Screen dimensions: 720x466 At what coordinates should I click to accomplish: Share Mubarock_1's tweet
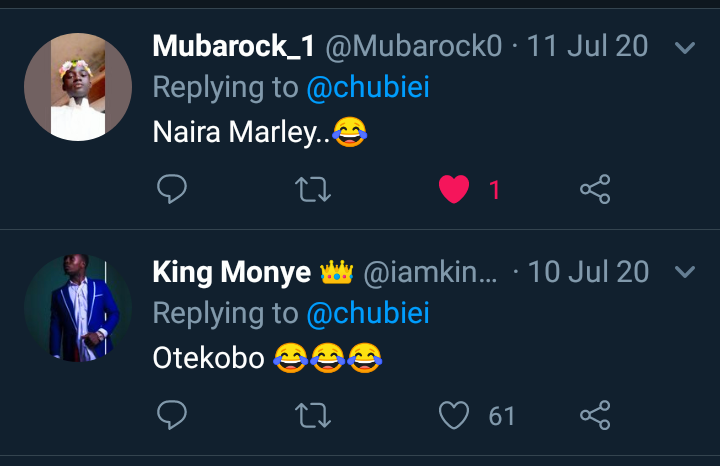(595, 189)
